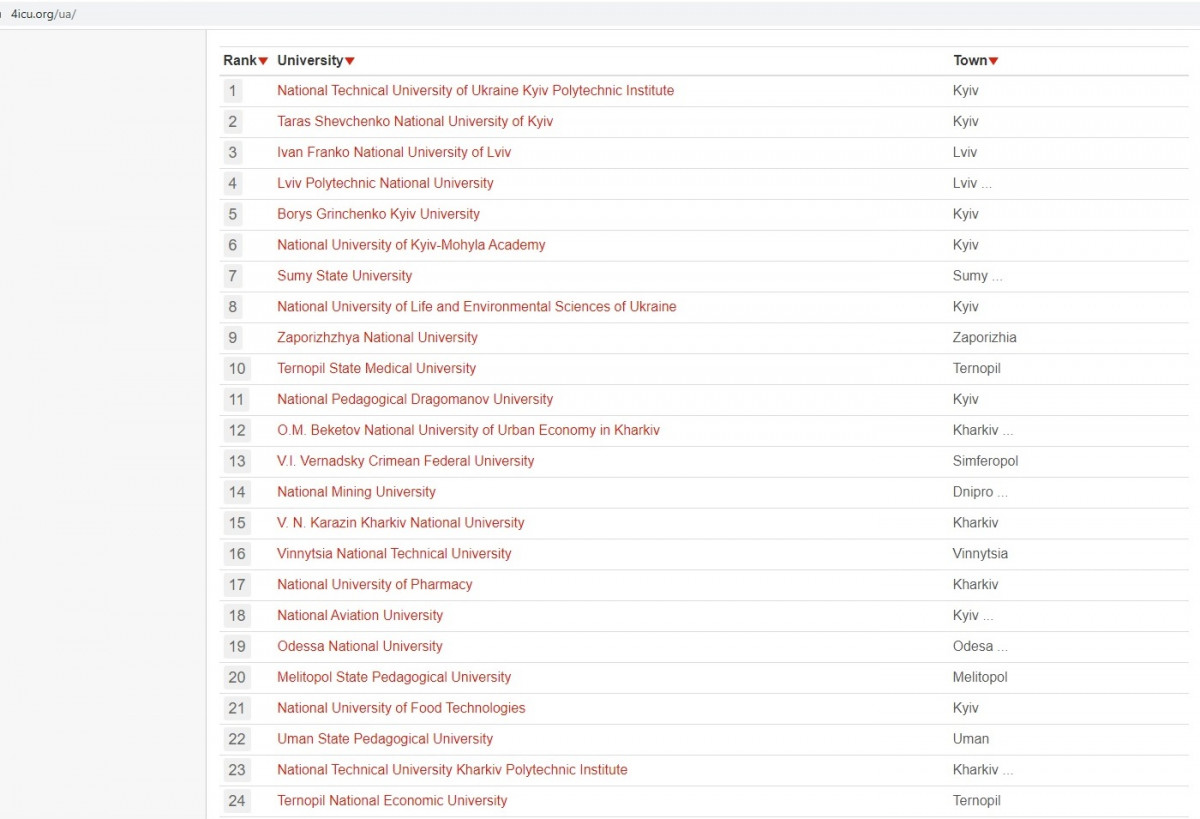Viewport: 1200px width, 819px height.
Task: Select Ternopil National Economic University
Action: tap(391, 801)
